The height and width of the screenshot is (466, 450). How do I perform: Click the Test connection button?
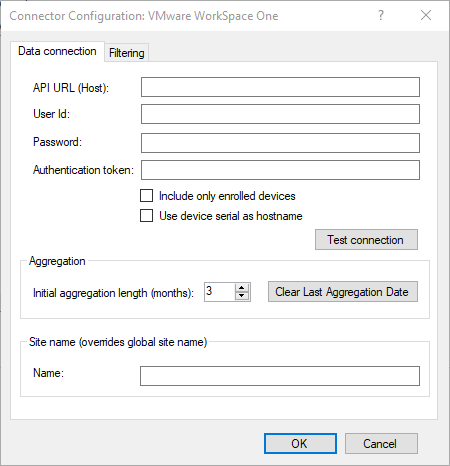click(x=366, y=240)
